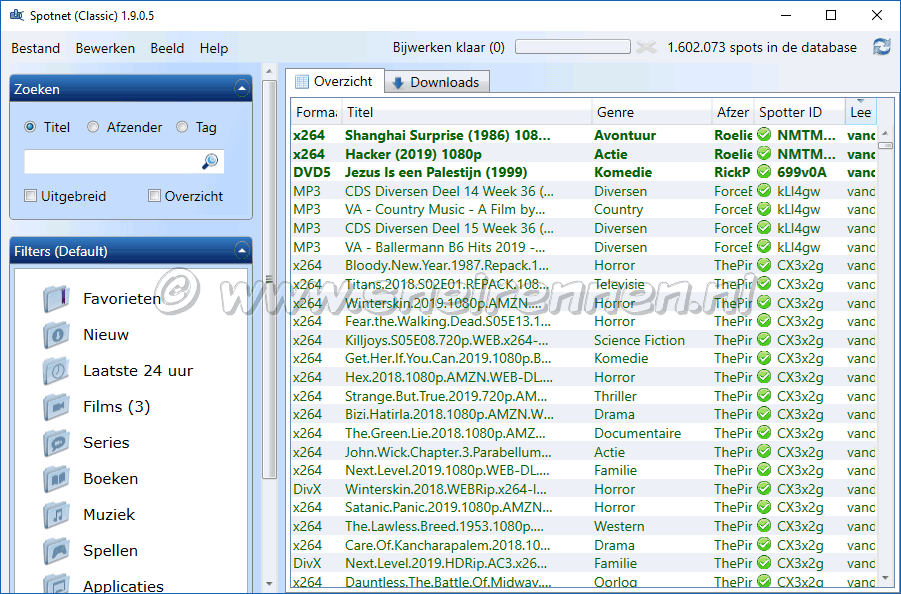The image size is (901, 594).
Task: Click the sidebar vertical scrollbar thumb
Action: point(269,280)
